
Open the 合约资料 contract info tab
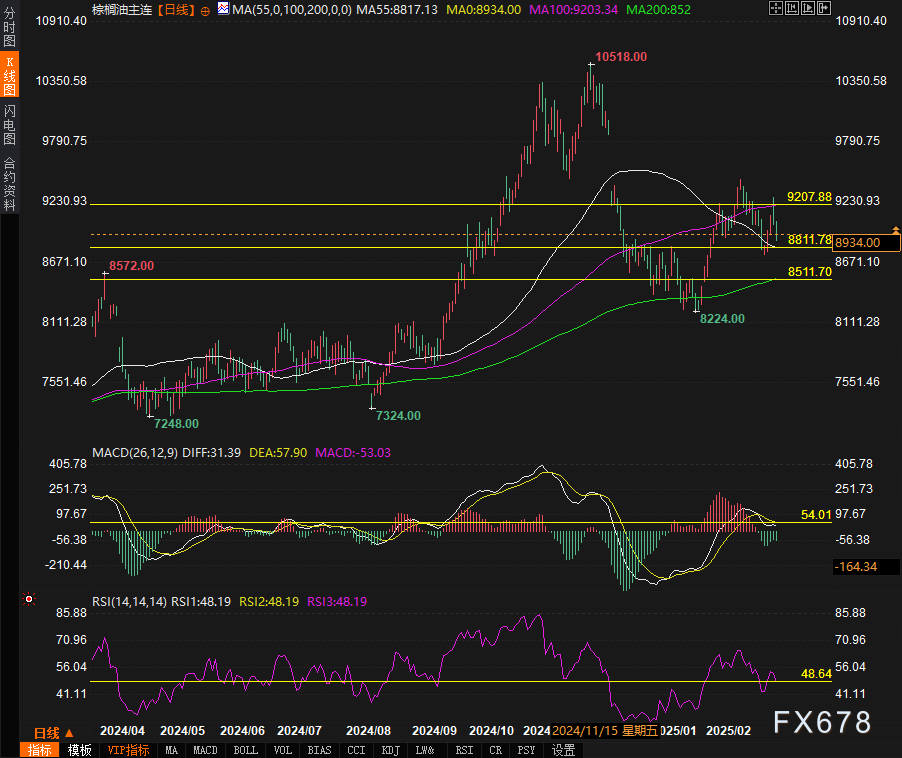10,183
